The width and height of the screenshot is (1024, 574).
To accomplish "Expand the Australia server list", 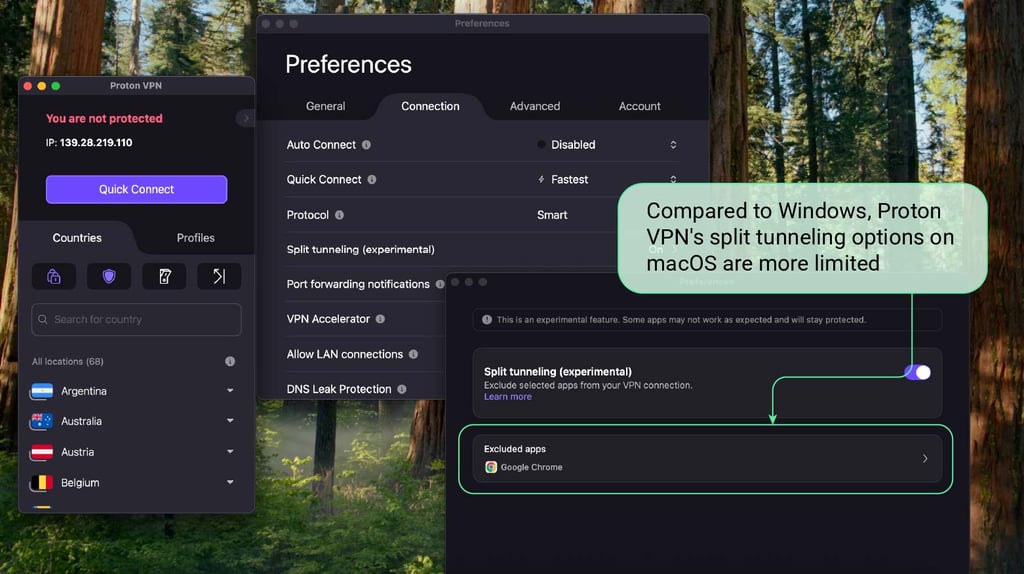I will (x=230, y=421).
